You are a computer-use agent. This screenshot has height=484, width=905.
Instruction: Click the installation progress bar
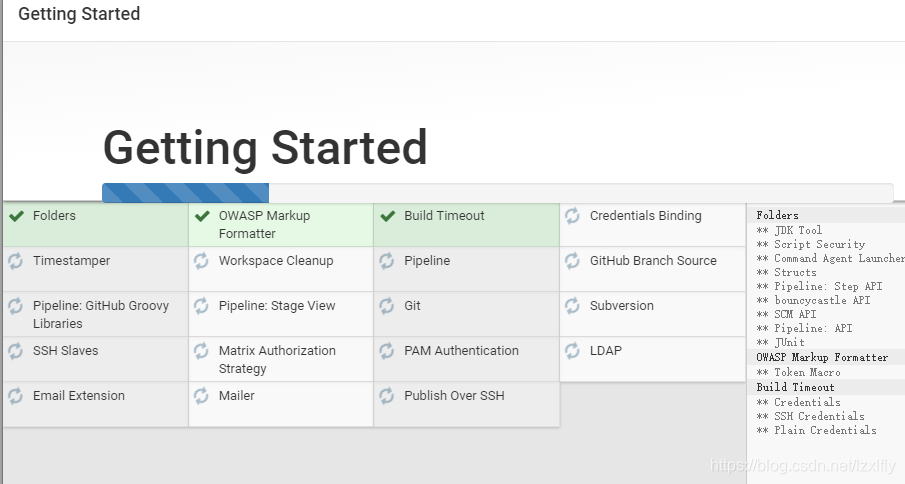[x=497, y=193]
